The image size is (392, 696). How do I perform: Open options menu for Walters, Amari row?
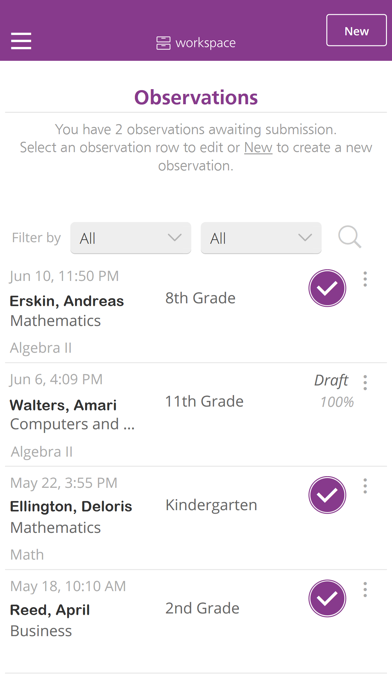(x=365, y=383)
